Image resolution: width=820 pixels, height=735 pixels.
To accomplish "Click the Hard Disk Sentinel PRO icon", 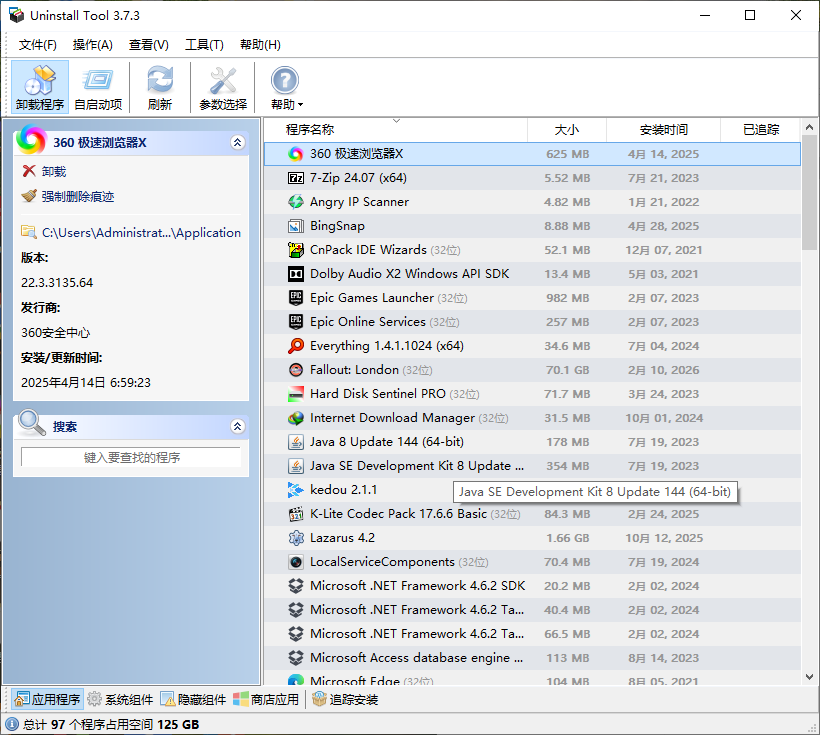I will (295, 394).
